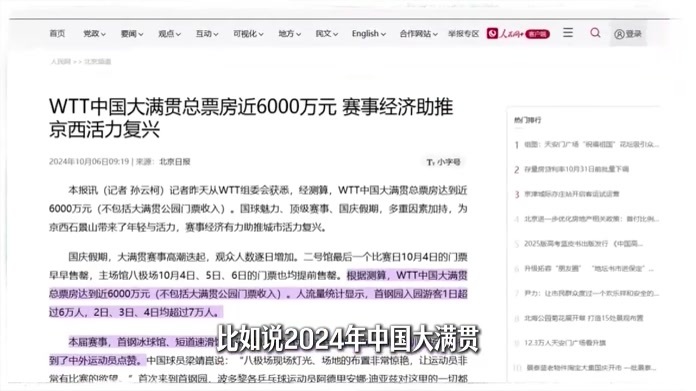This screenshot has width=696, height=391.
Task: Expand the 可视化 navigation dropdown
Action: 248,33
